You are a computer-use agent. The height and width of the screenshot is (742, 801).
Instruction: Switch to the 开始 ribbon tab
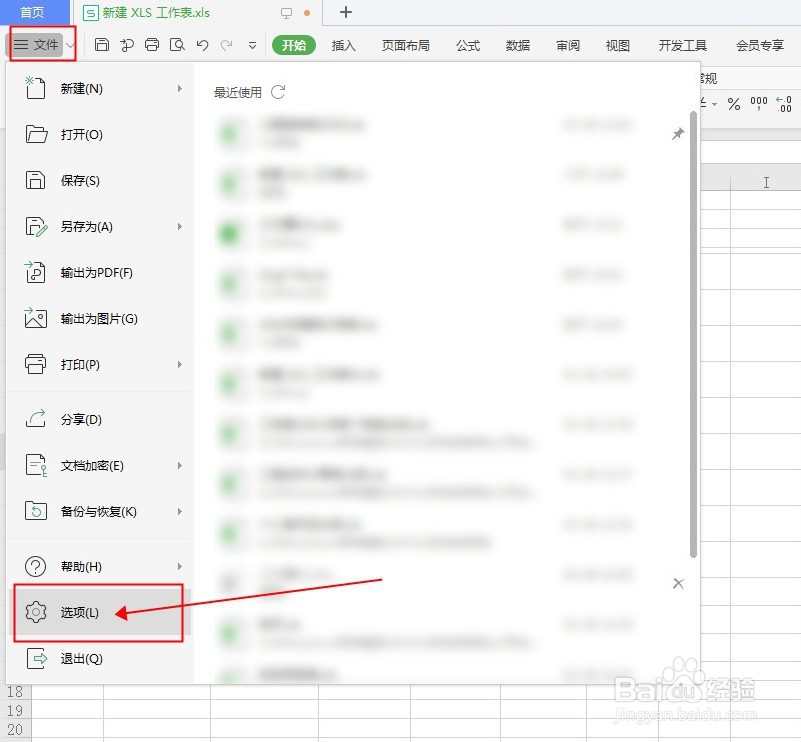[x=294, y=45]
